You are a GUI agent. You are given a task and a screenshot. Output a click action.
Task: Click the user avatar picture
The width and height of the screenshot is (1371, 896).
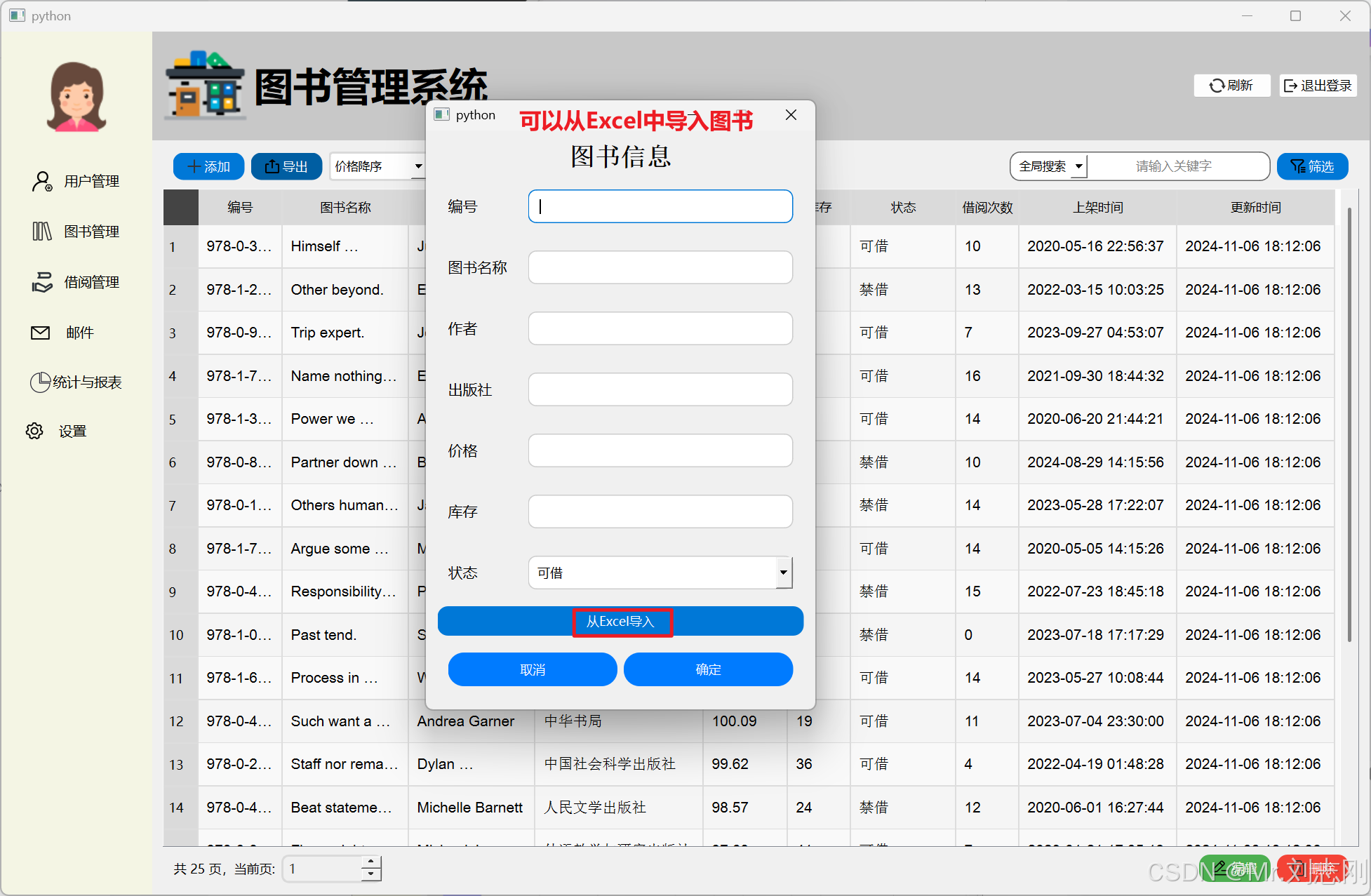click(76, 97)
